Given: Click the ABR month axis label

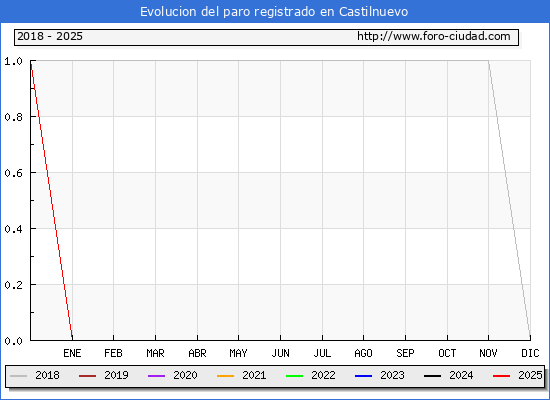Looking at the screenshot, I should click(197, 353).
